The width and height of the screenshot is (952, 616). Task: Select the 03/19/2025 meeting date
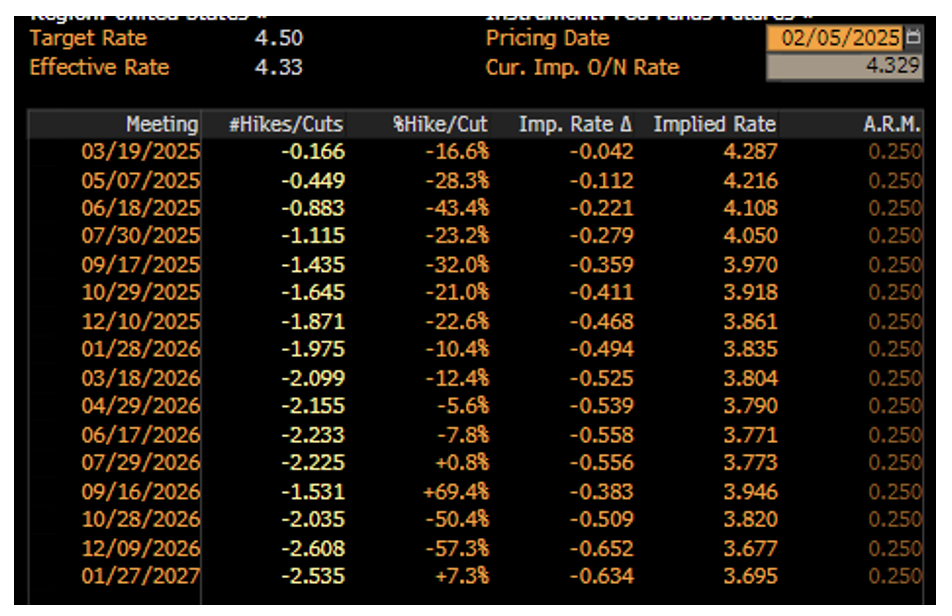coord(140,152)
